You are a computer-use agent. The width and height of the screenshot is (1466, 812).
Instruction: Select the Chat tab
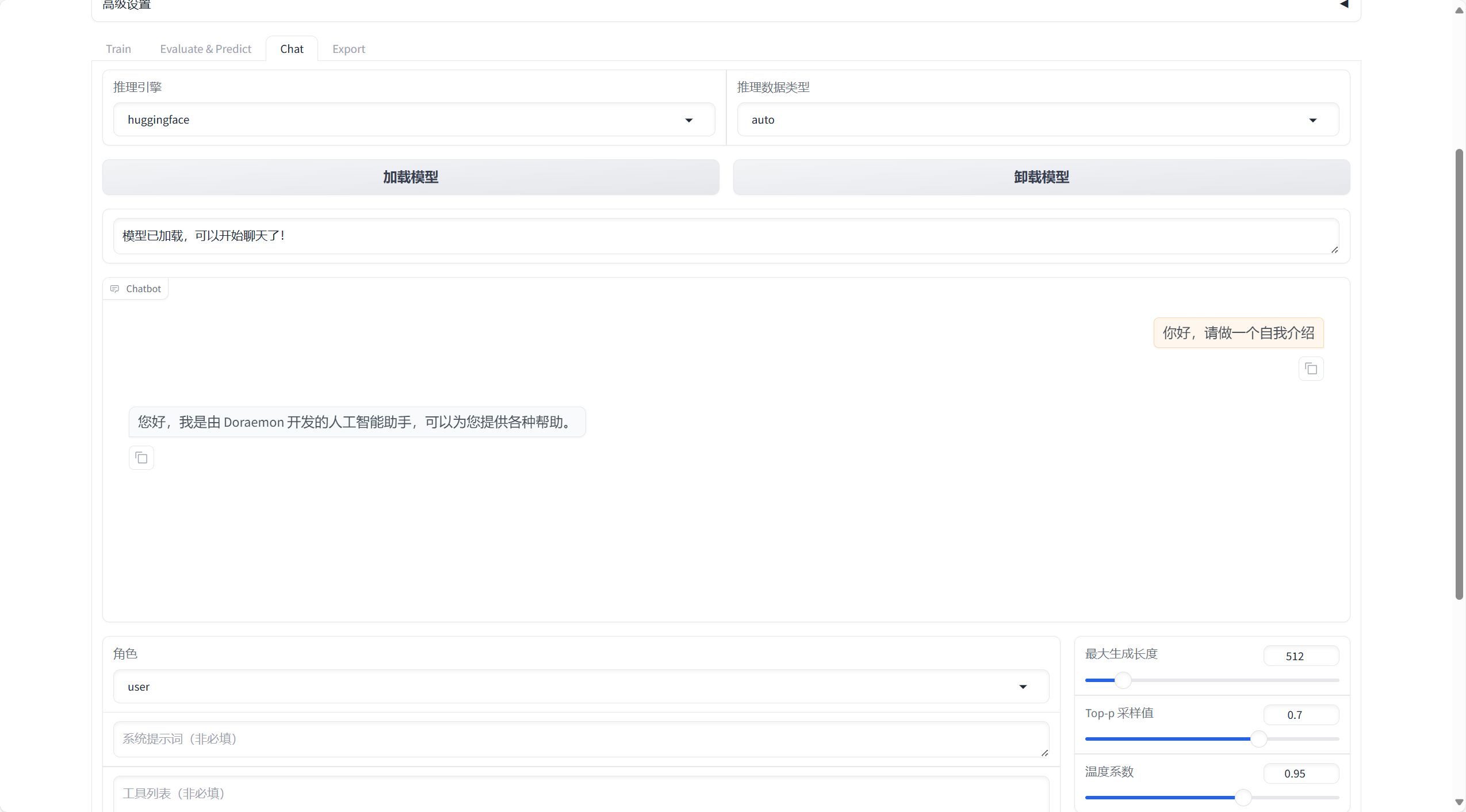pos(292,49)
